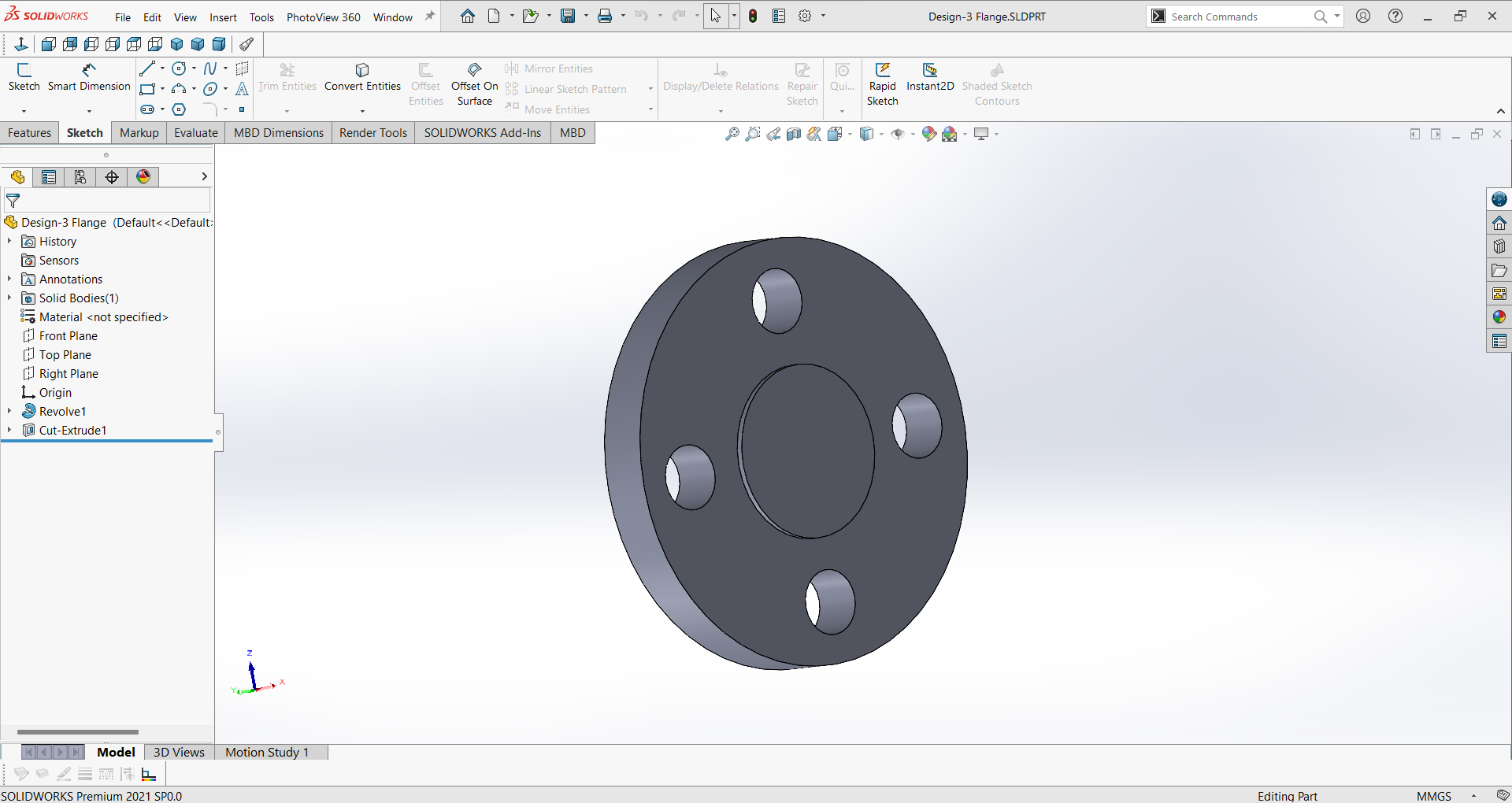
Task: Expand the Solid Bodies(1) node
Action: coord(9,298)
